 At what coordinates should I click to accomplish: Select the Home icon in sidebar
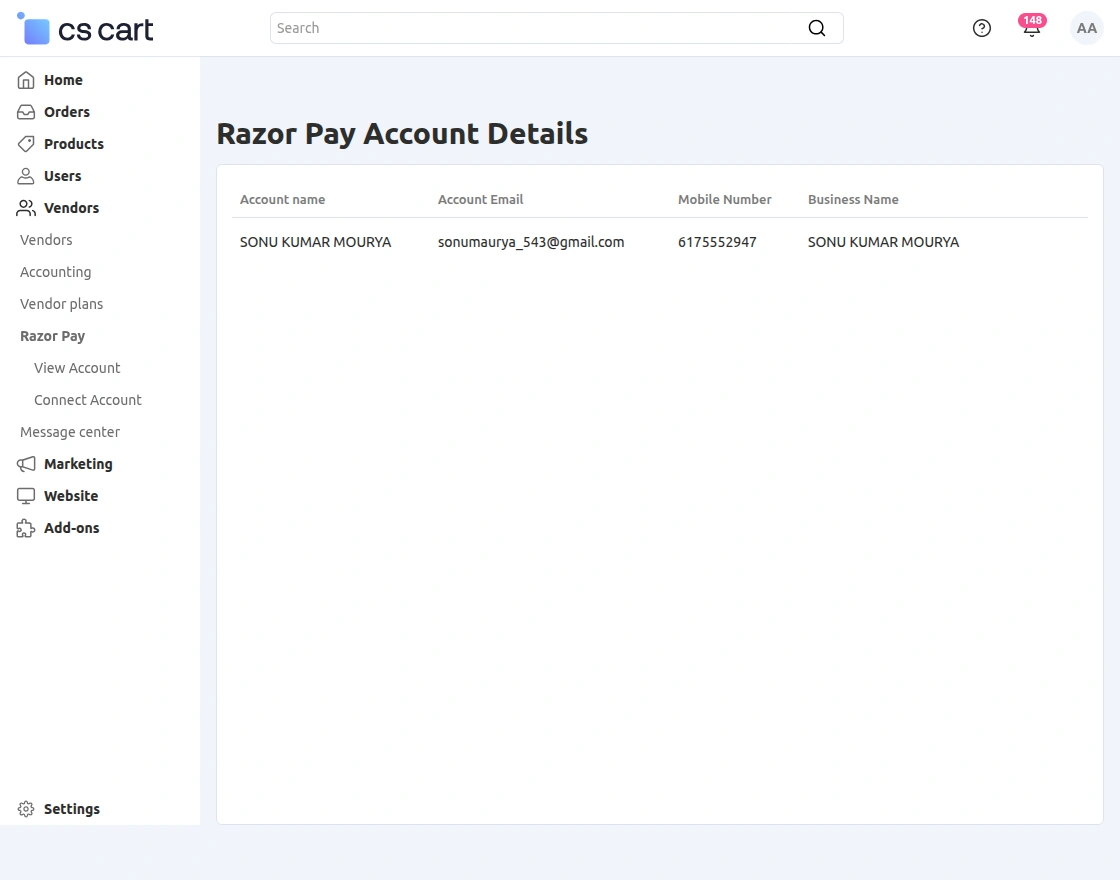(x=24, y=80)
